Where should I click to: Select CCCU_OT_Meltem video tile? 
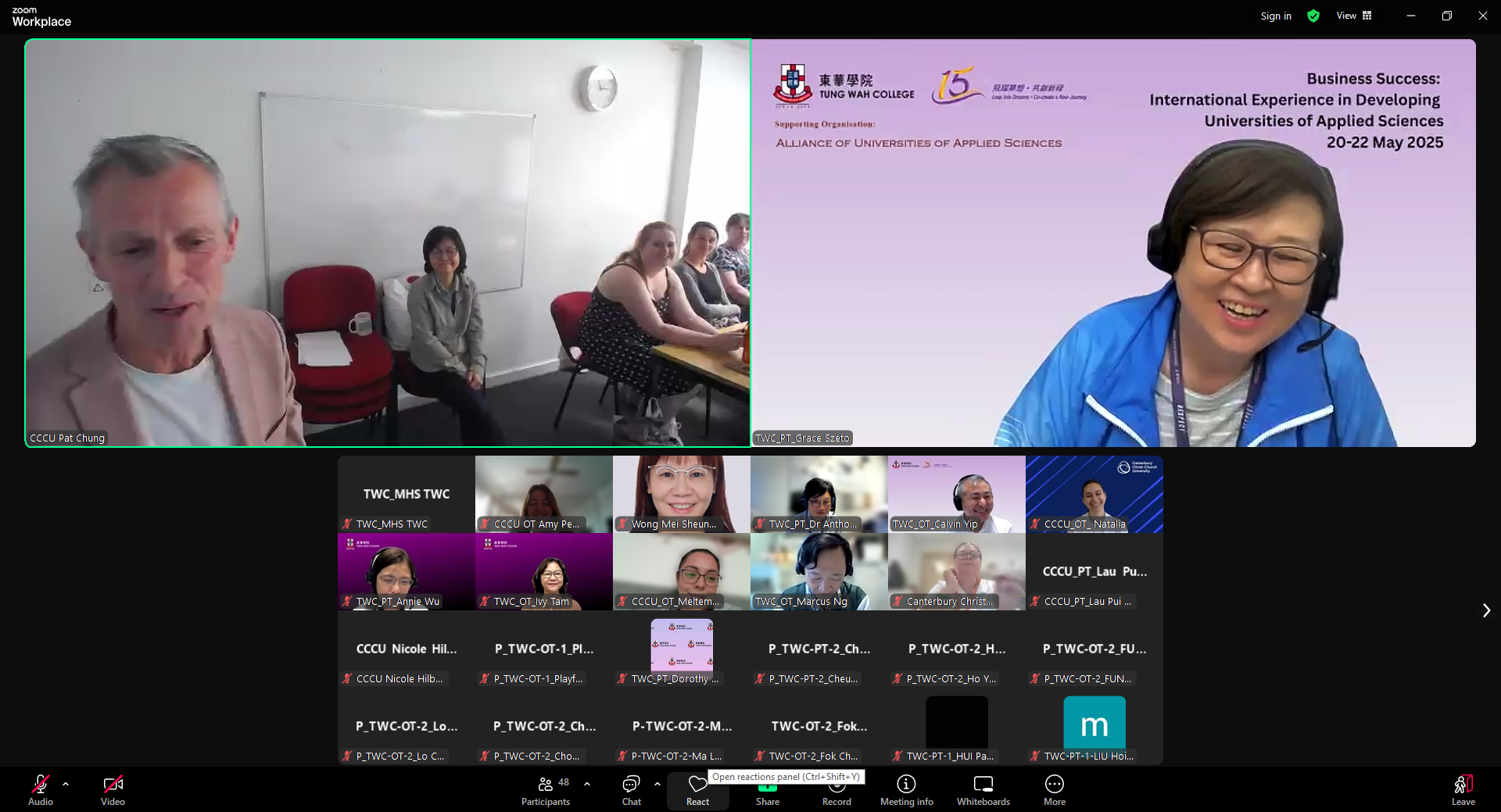[x=682, y=571]
